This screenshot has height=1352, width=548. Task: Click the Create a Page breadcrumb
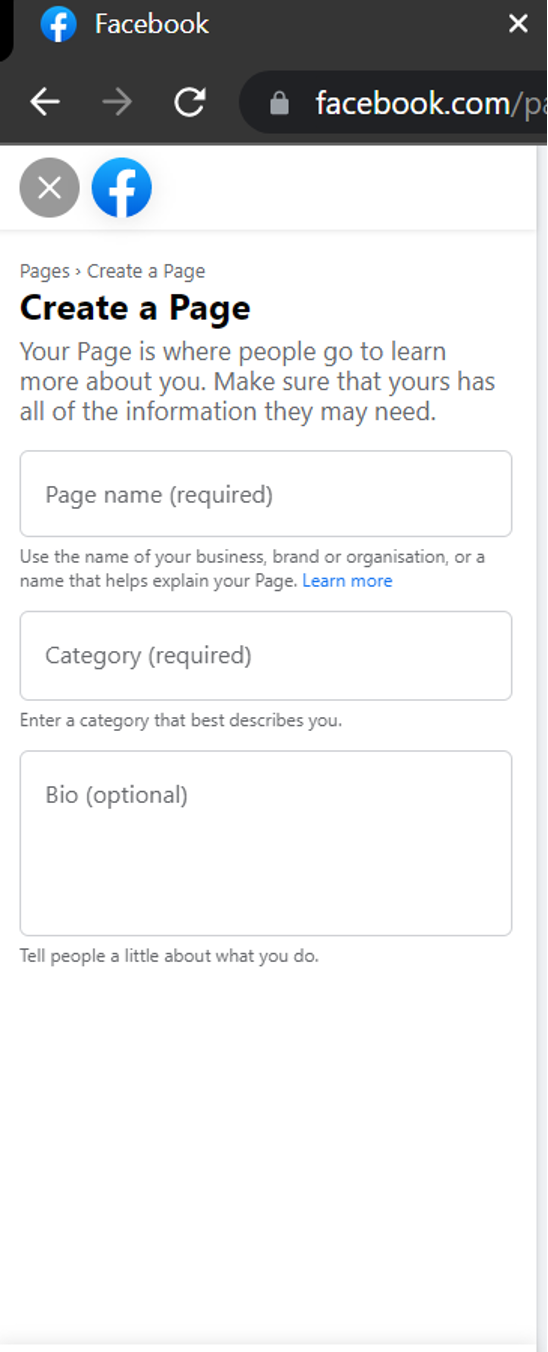(146, 271)
